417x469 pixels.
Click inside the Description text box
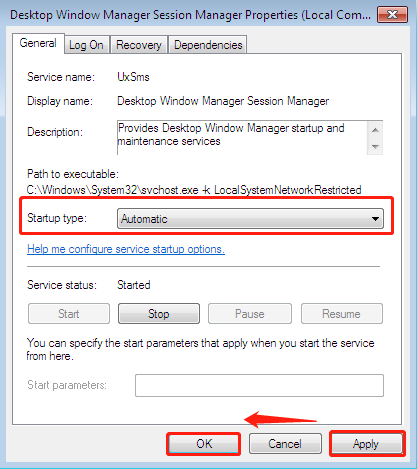(x=242, y=138)
